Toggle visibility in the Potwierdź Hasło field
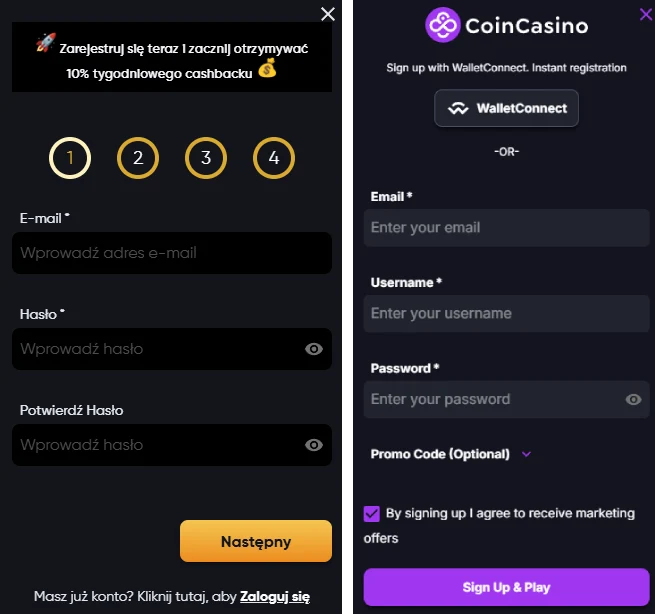Viewport: 655px width, 614px height. point(314,445)
